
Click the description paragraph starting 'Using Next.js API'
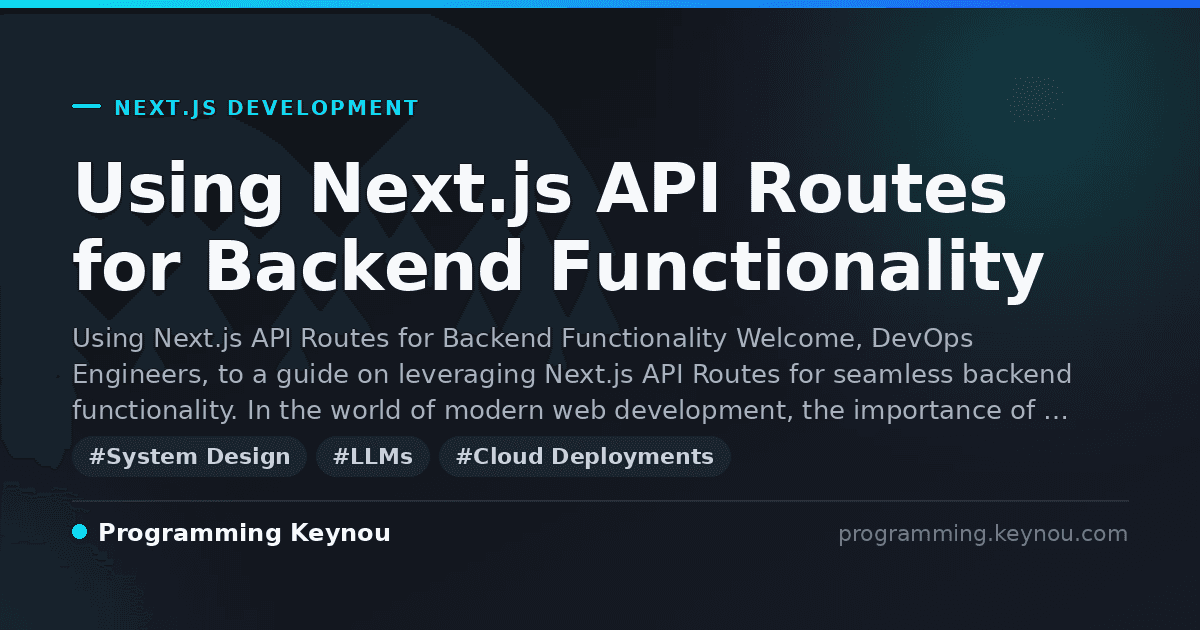click(x=572, y=375)
